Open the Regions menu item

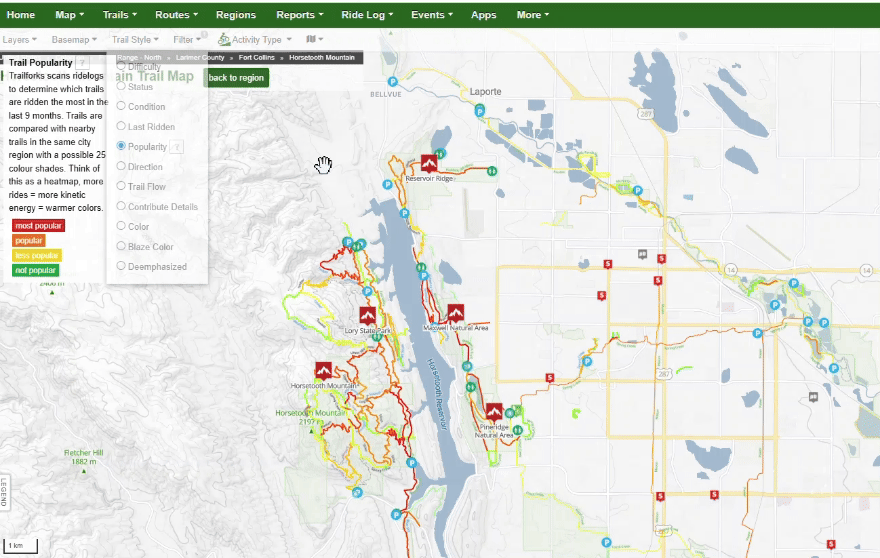point(235,15)
